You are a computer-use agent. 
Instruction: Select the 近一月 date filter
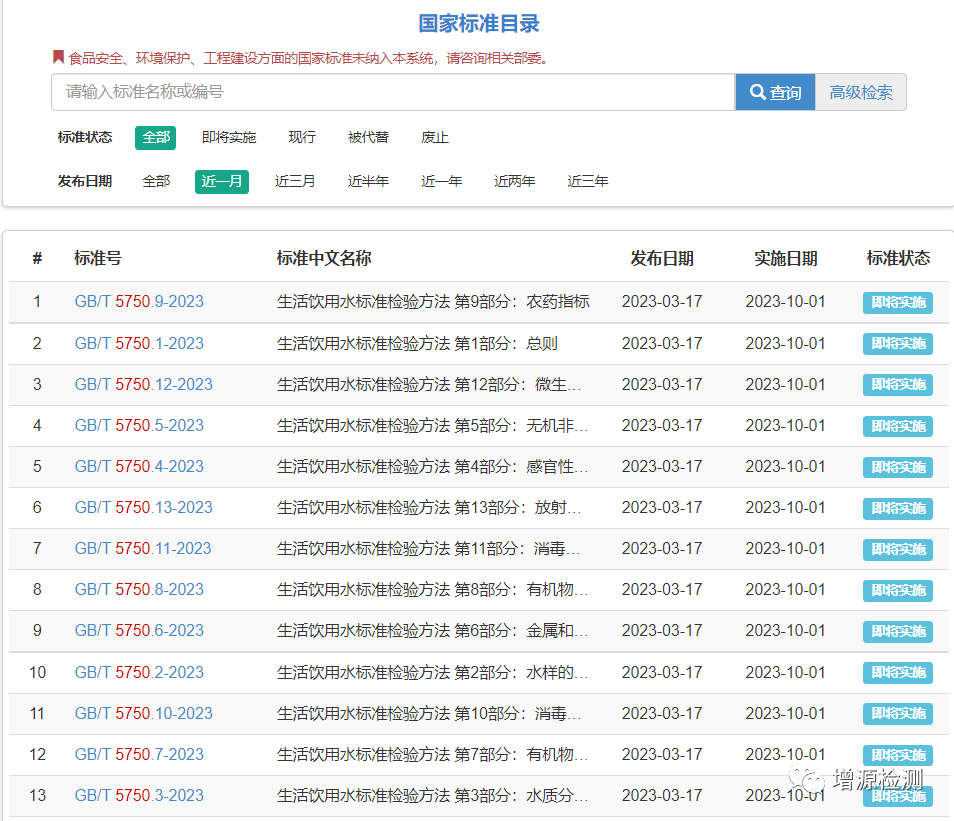(x=221, y=181)
